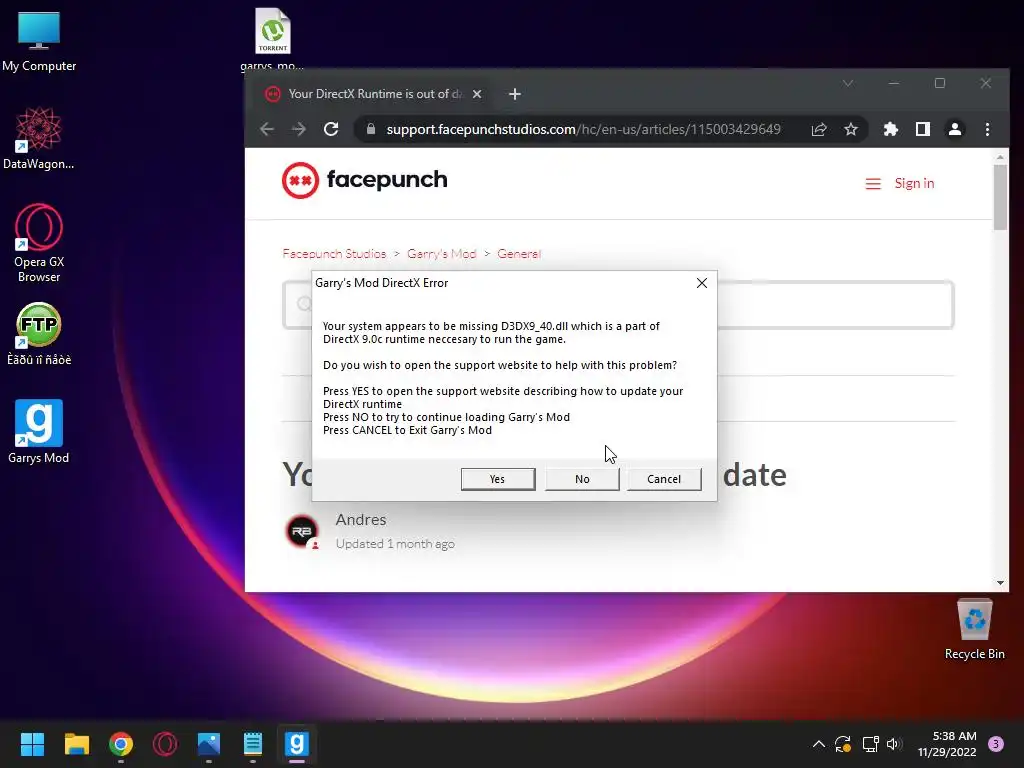Screen dimensions: 1024x768
Task: Open Opera from the taskbar
Action: [165, 744]
